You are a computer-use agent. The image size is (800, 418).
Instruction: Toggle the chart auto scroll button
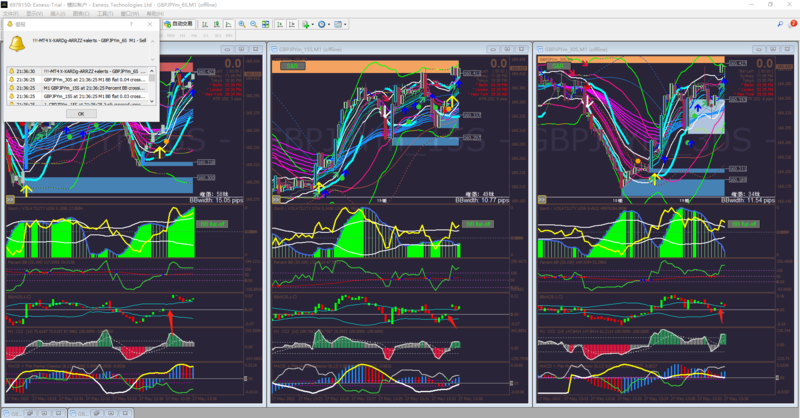point(280,24)
